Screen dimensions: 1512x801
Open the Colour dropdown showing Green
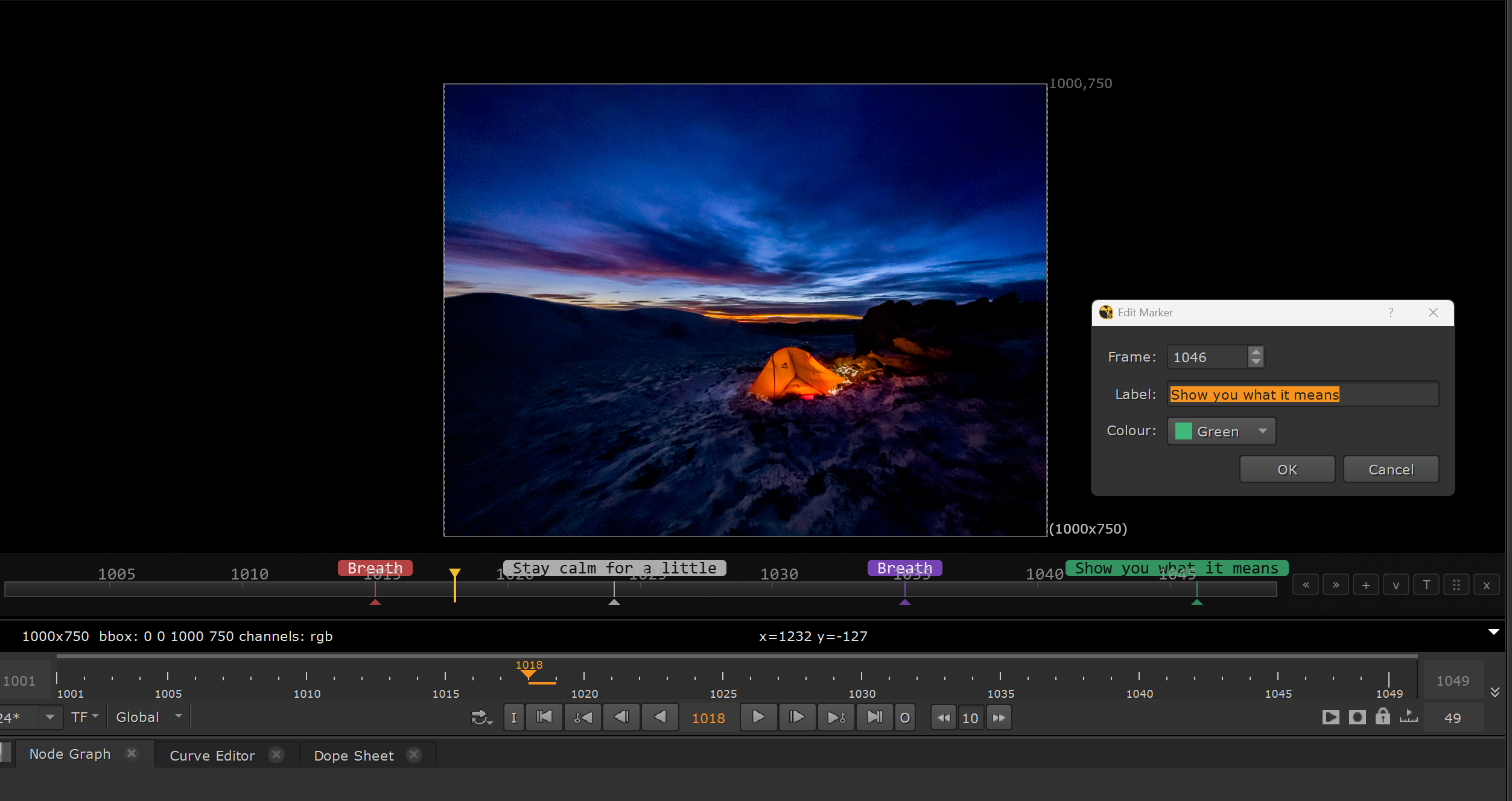pyautogui.click(x=1221, y=431)
